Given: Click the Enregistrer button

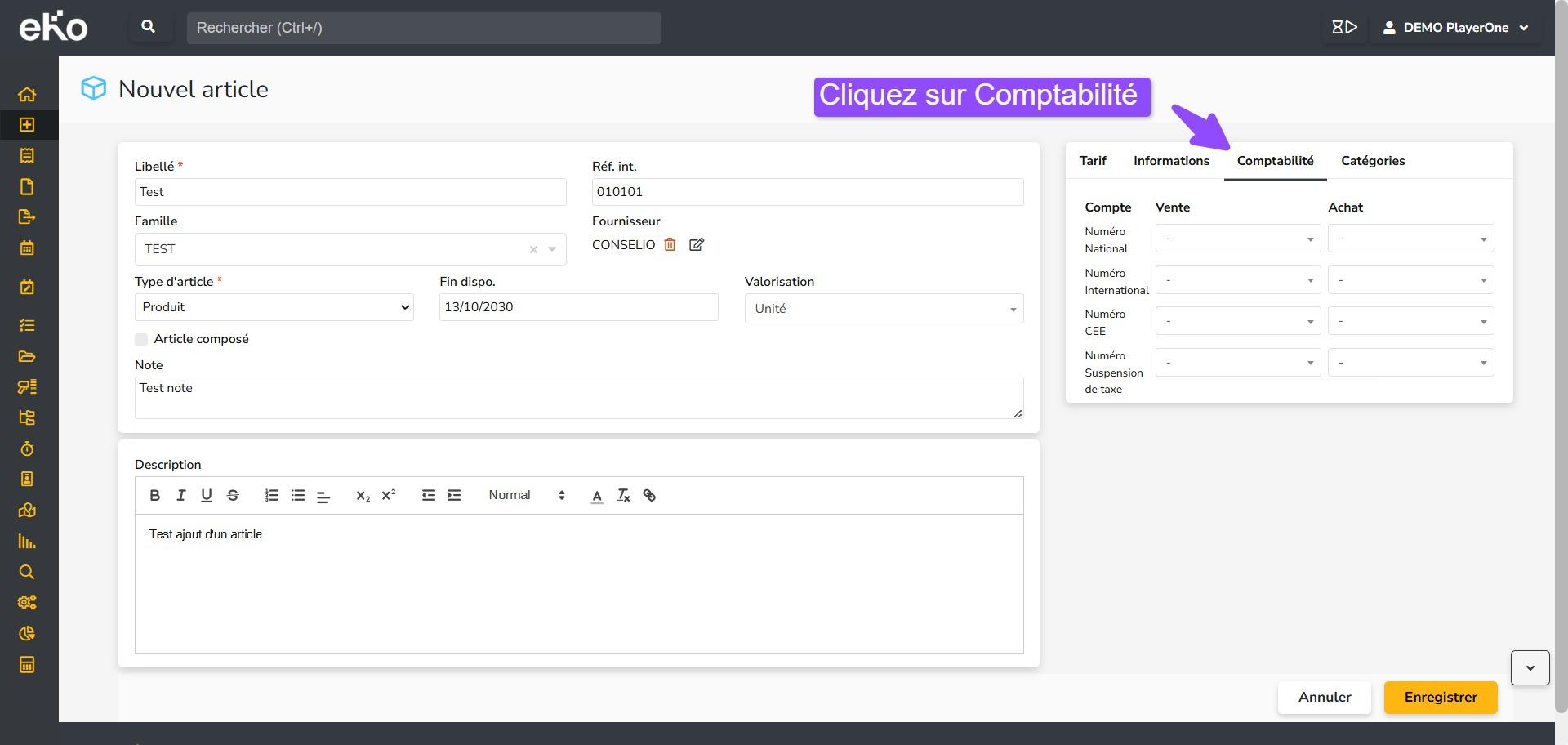Looking at the screenshot, I should click(x=1440, y=697).
